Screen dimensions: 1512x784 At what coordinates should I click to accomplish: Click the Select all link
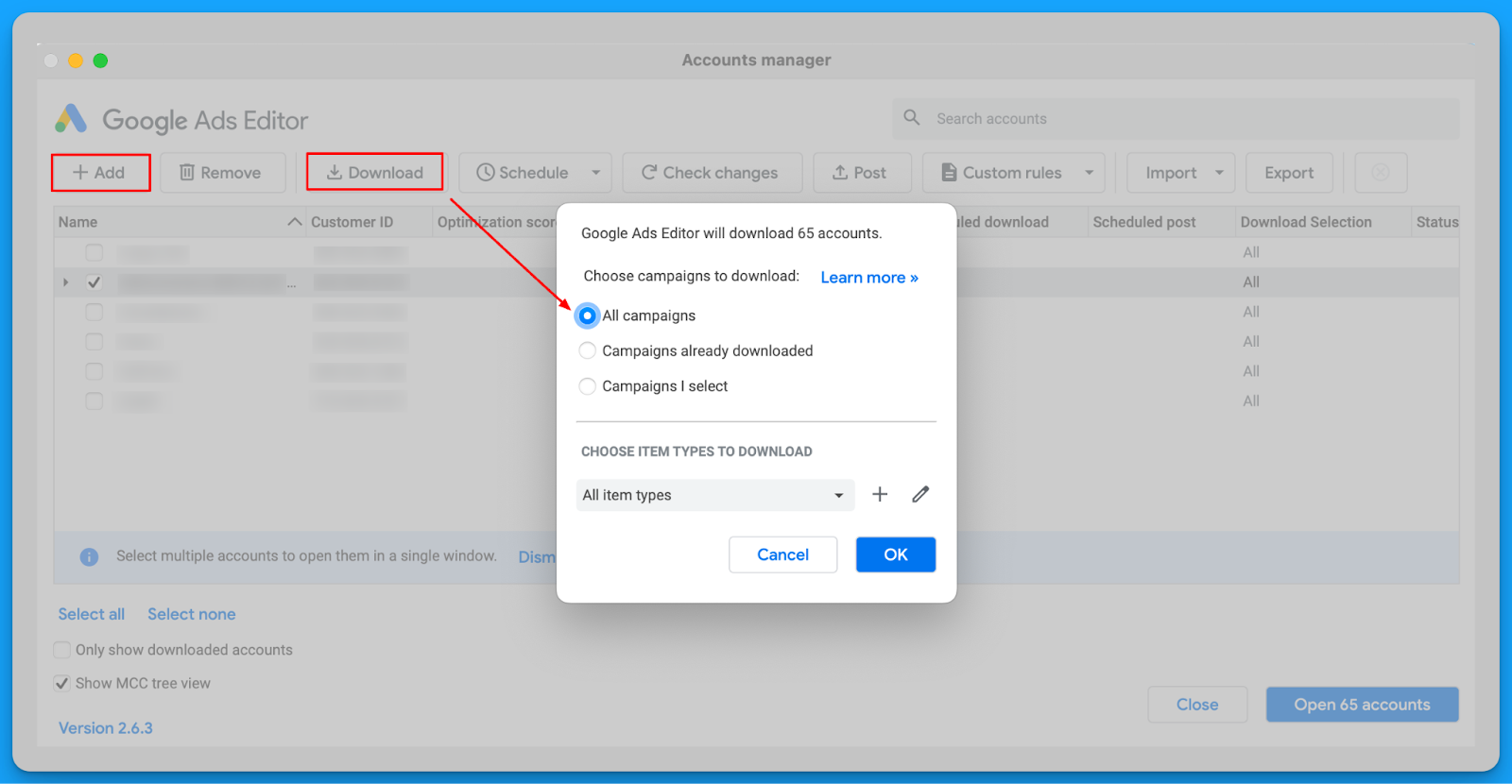pos(92,614)
